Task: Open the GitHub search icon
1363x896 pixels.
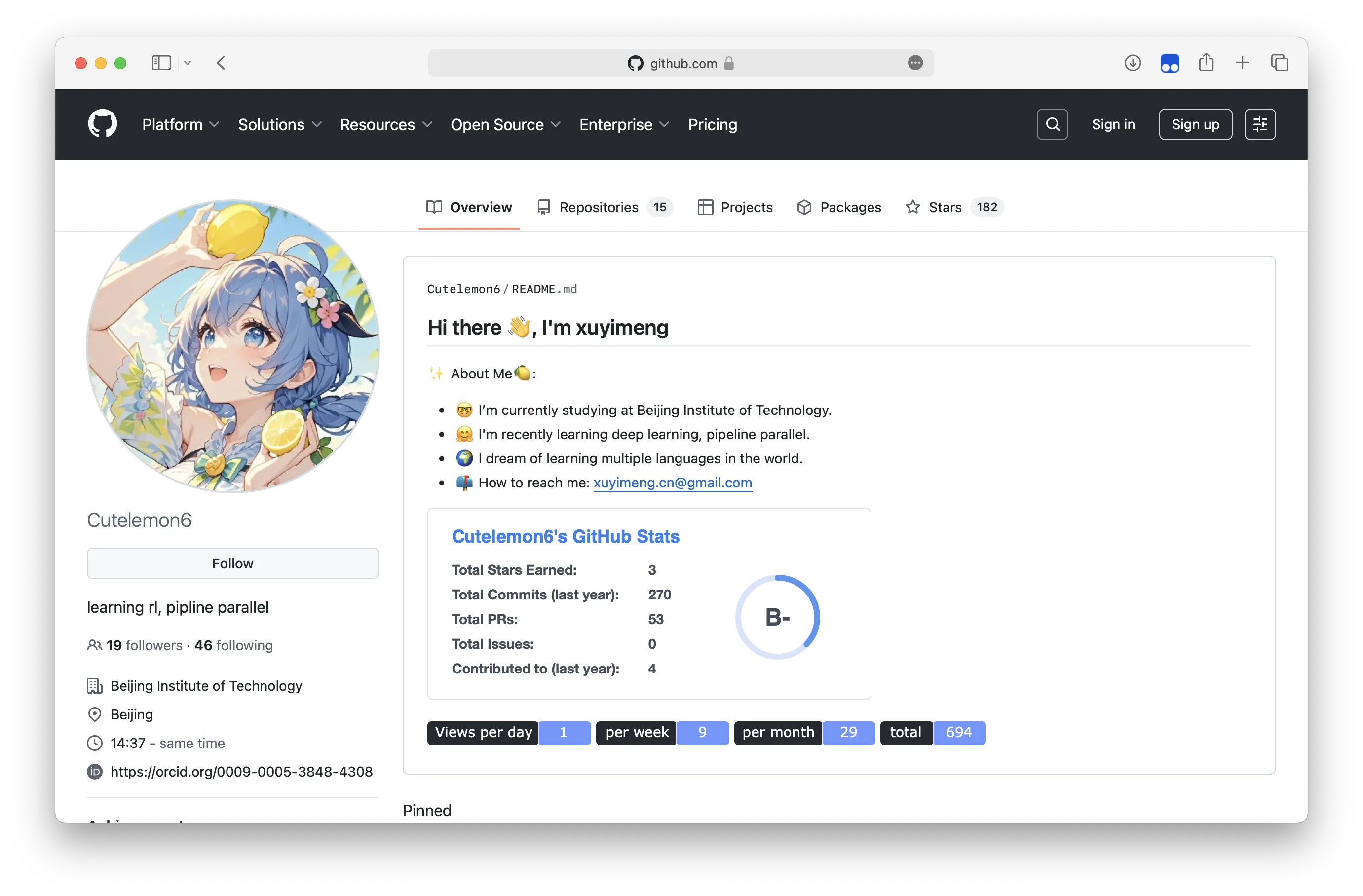Action: point(1052,124)
